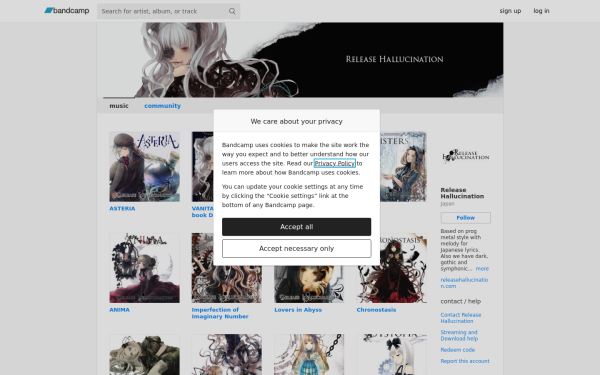
Task: Open the Privacy Policy link
Action: pyautogui.click(x=335, y=163)
